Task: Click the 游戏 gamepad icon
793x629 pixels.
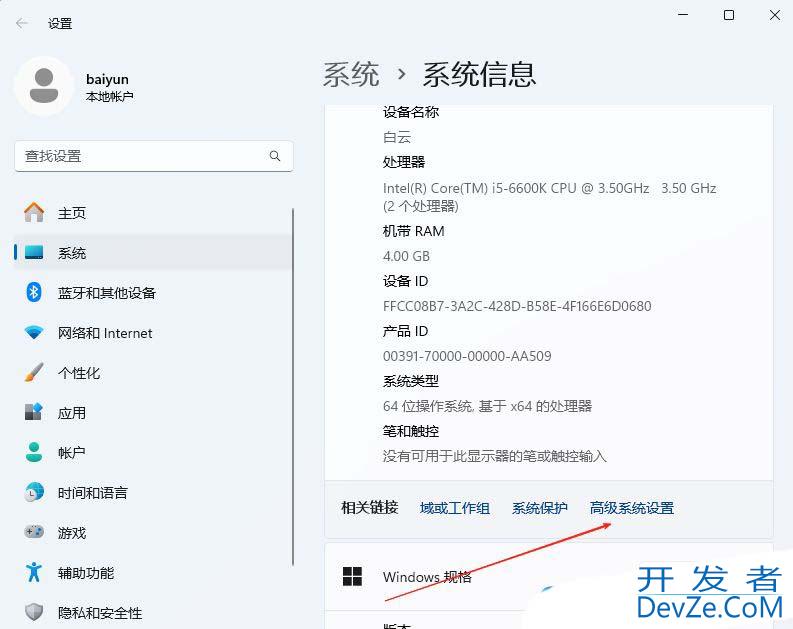Action: pos(34,532)
